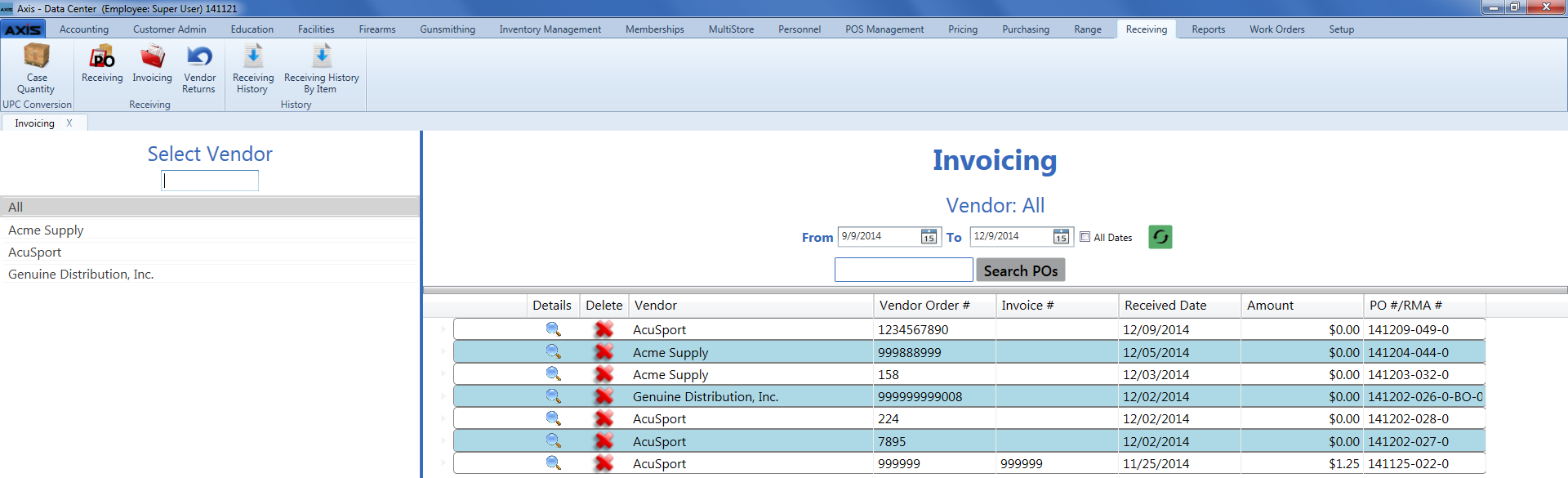This screenshot has height=478, width=1568.
Task: View details for order with invoice 999999
Action: (553, 462)
